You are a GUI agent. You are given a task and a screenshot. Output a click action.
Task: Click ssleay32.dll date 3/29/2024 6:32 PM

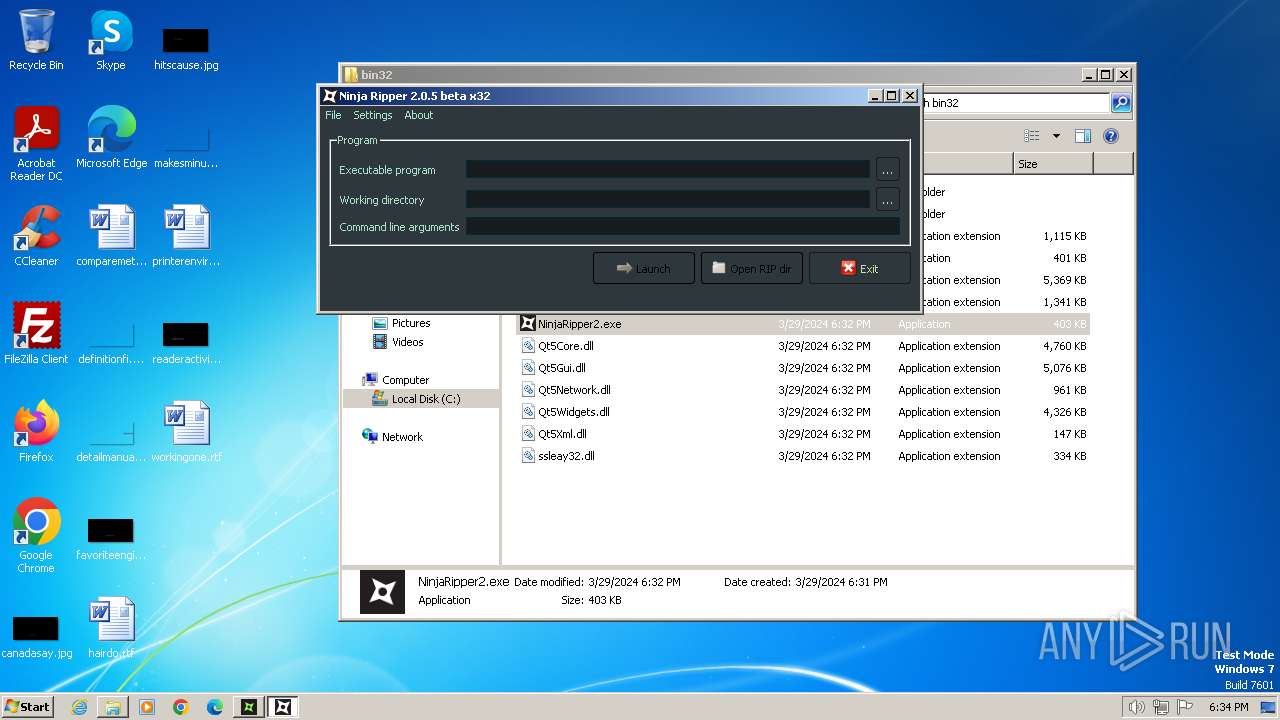click(824, 456)
